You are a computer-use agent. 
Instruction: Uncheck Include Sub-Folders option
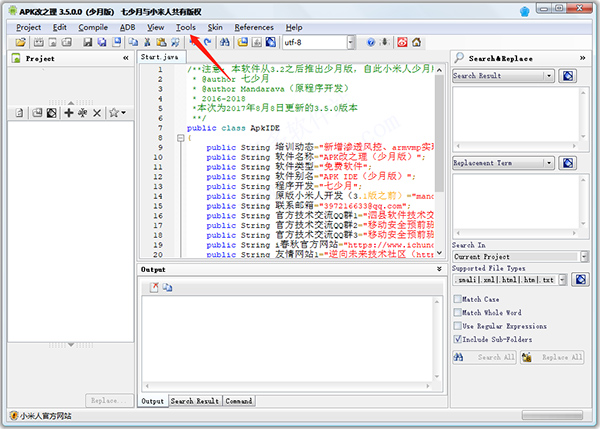457,339
